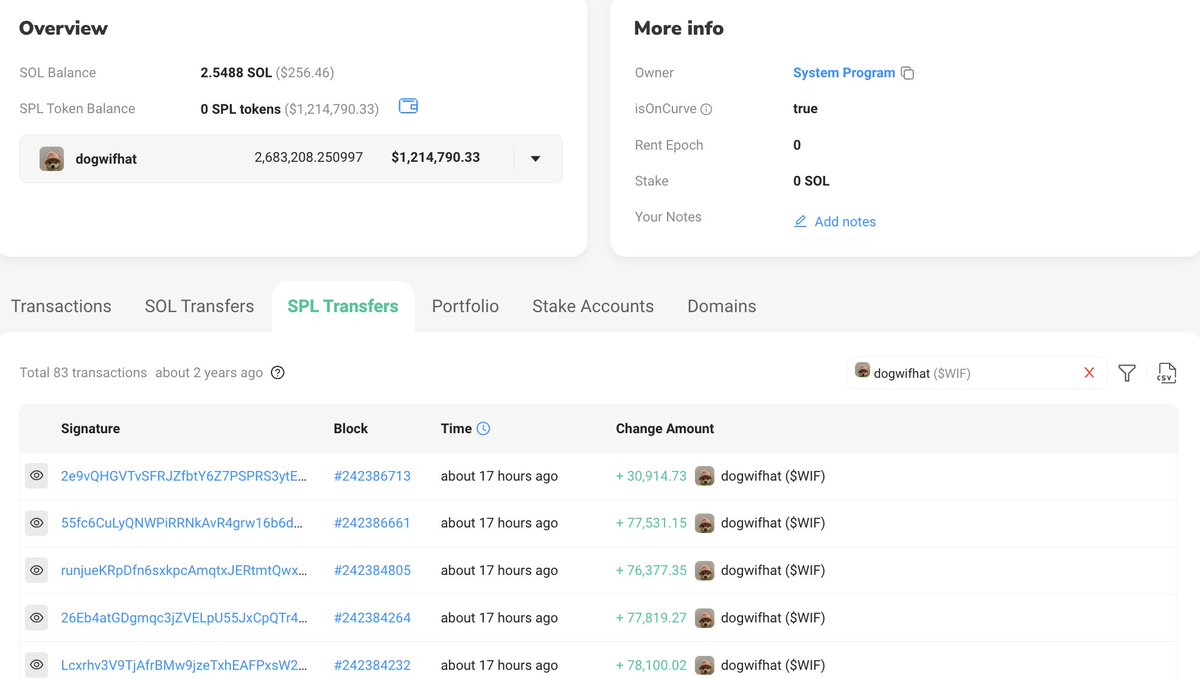The image size is (1200, 679).
Task: Click the 2,683,208.250997 token amount
Action: (x=308, y=158)
